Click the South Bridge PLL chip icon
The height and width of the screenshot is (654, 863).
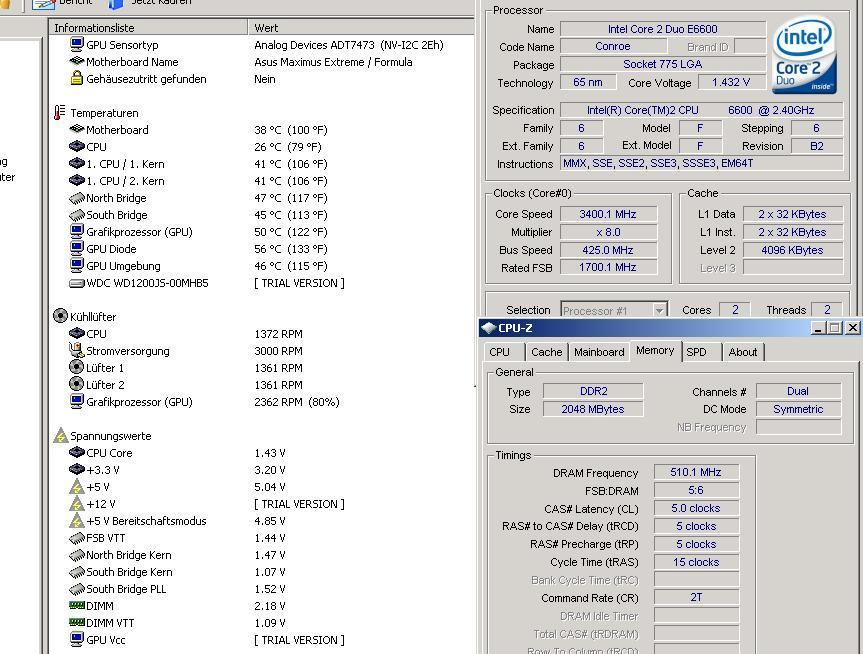click(x=77, y=589)
